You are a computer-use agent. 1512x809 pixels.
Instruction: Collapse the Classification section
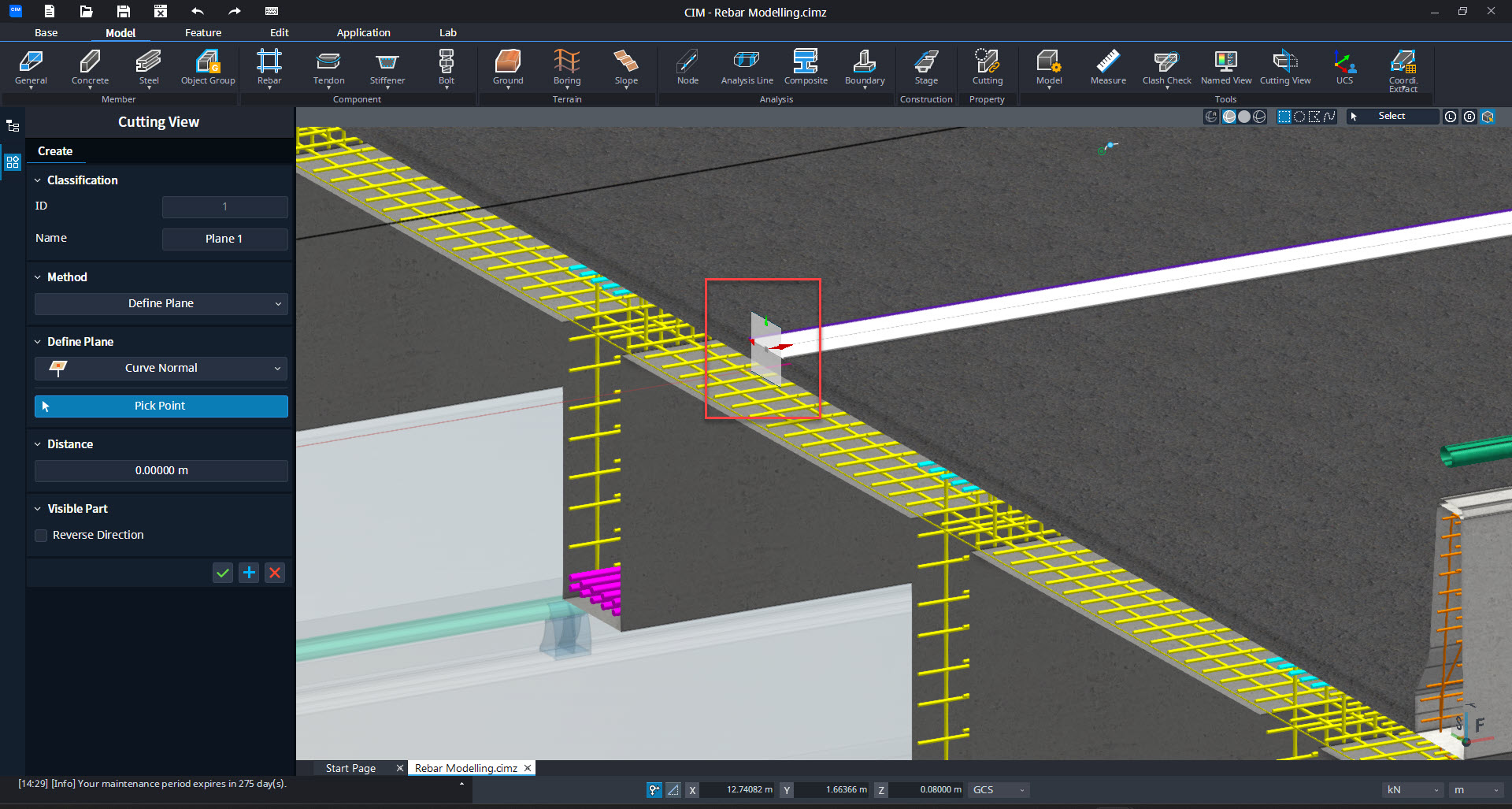tap(37, 180)
